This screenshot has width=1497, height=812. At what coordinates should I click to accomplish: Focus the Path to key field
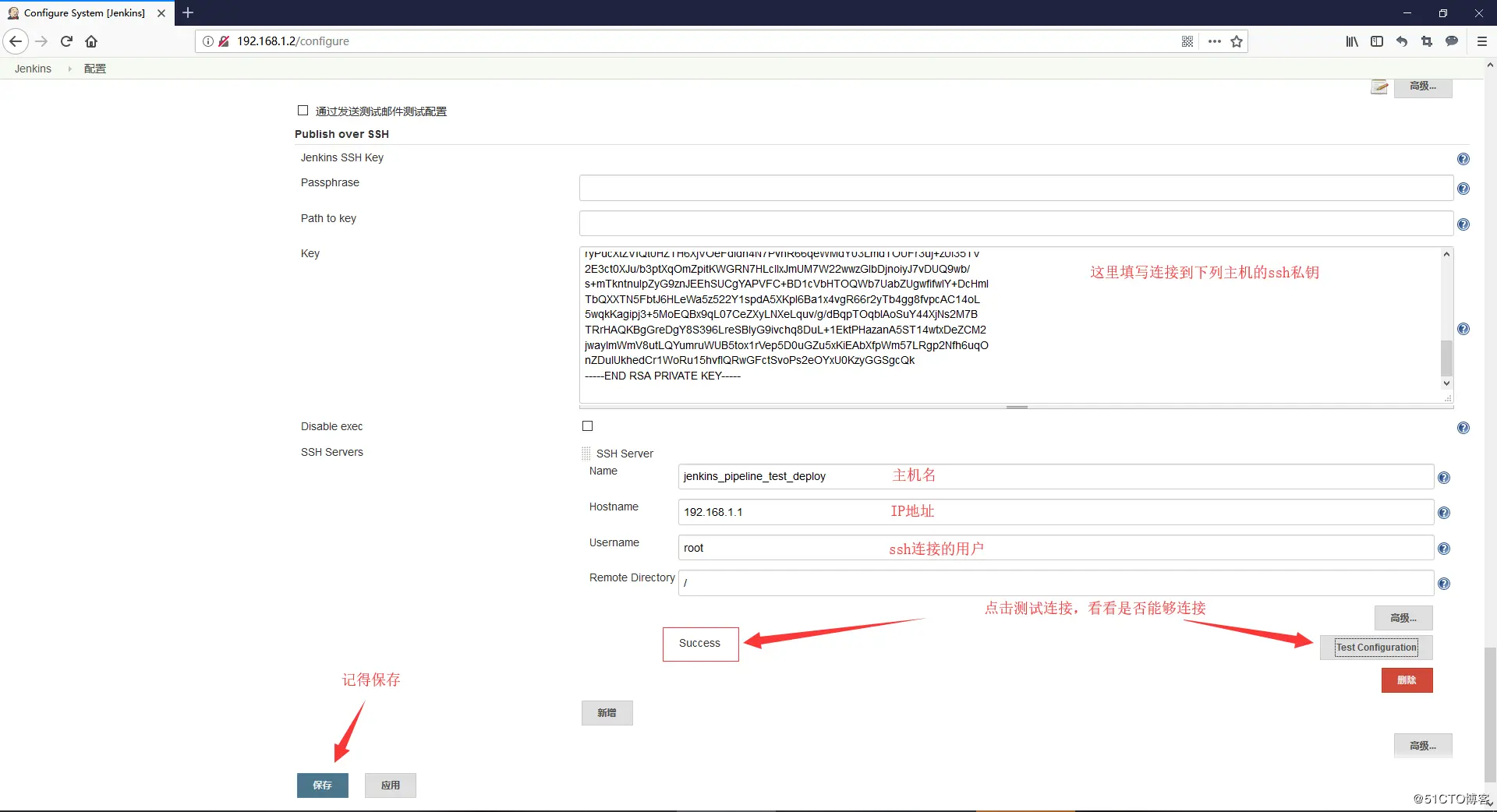pos(1016,224)
